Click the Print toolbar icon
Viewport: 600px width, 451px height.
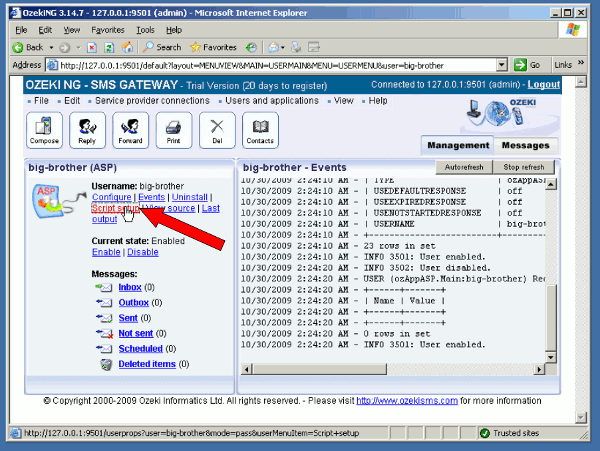174,130
